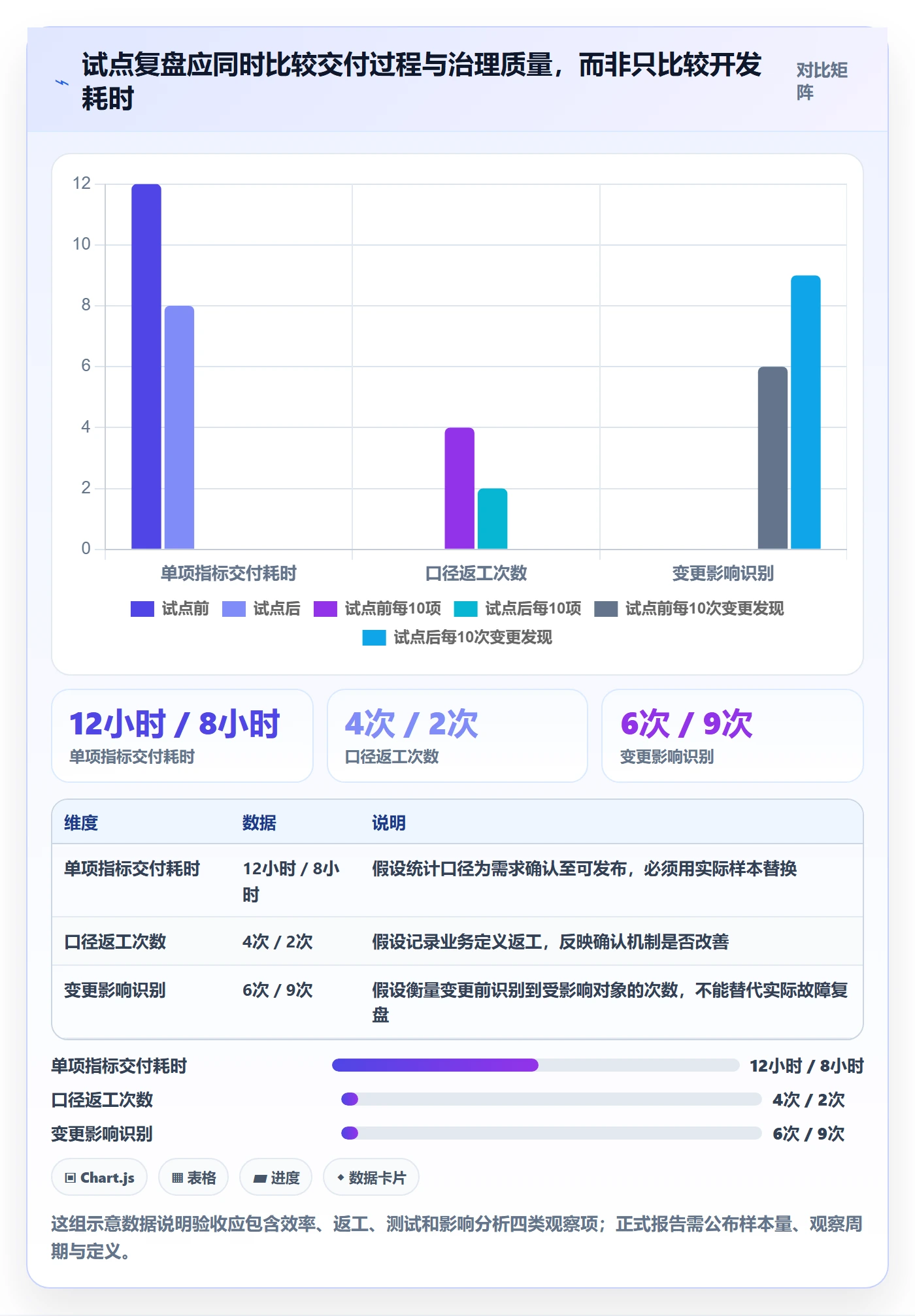Viewport: 915px width, 1316px height.
Task: Click the 口径返工次数 progress bar
Action: coord(552,1100)
